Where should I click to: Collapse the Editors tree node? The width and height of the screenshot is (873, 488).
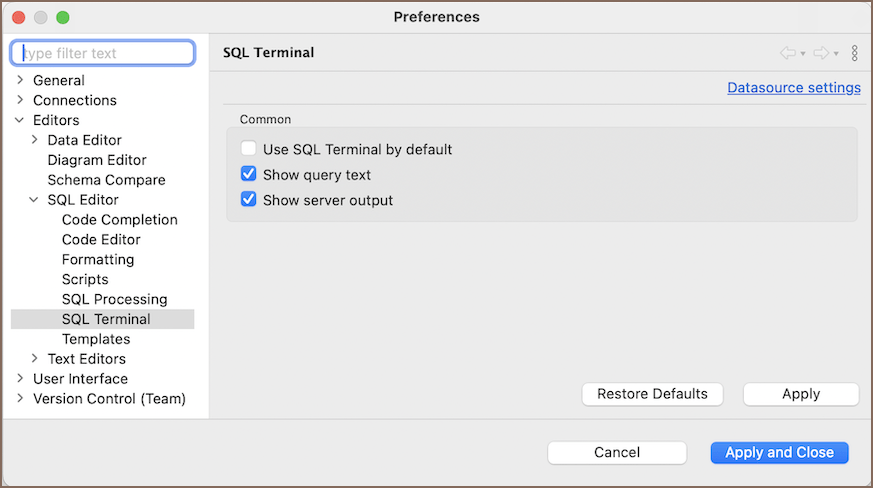(x=20, y=120)
